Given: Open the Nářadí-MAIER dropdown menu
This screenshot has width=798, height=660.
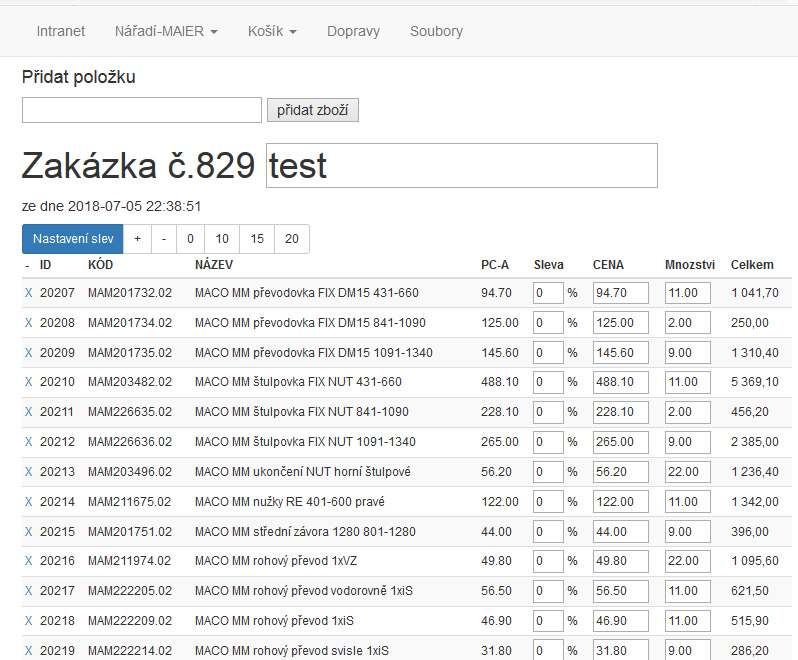Looking at the screenshot, I should (x=166, y=31).
